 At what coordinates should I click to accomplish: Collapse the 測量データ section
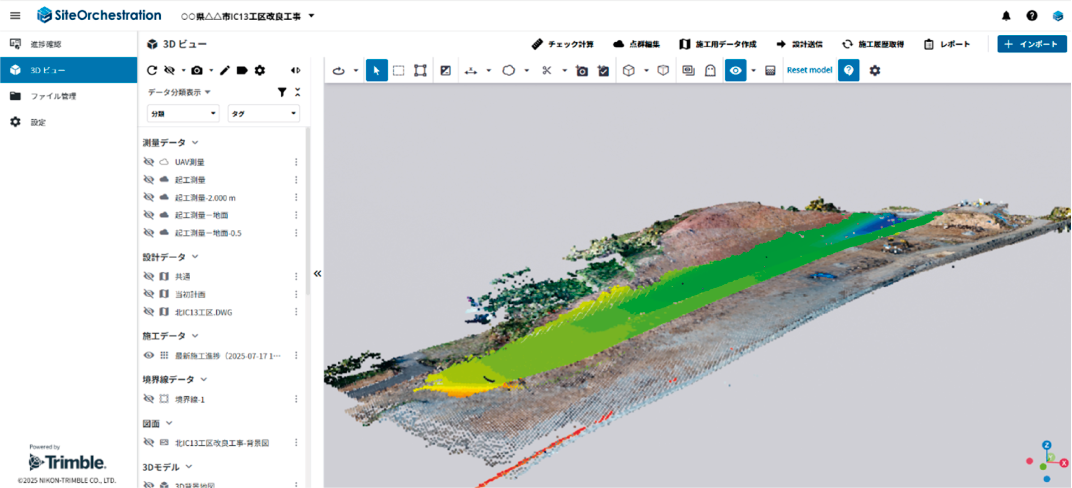pyautogui.click(x=195, y=143)
